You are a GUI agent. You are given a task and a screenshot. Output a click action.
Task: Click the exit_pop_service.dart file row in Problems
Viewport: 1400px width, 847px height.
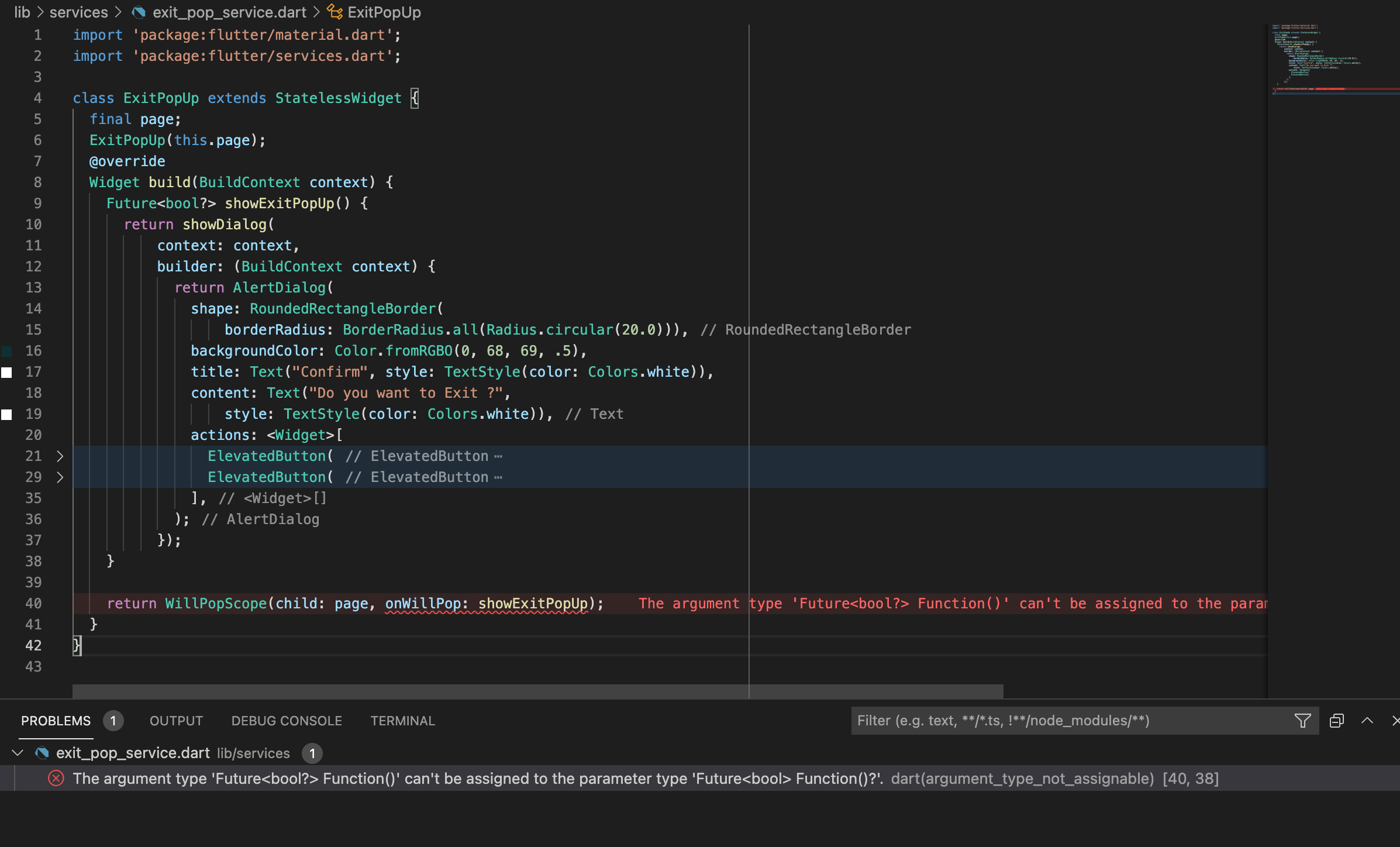pos(700,753)
